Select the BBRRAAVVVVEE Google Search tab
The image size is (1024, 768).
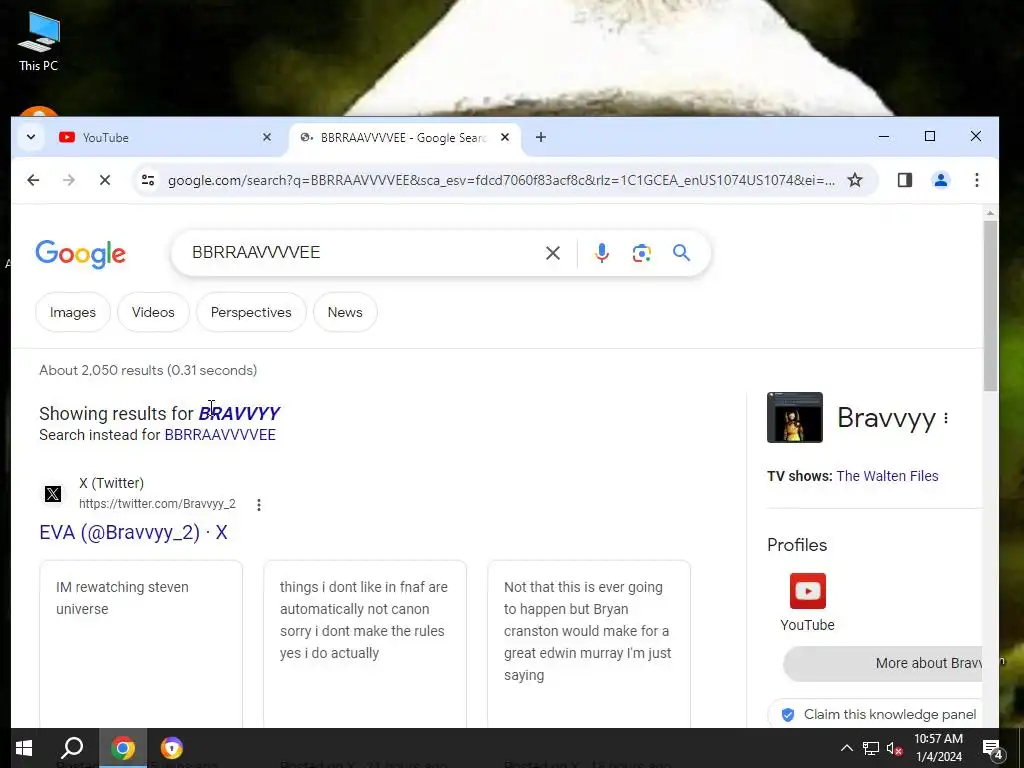pos(404,137)
